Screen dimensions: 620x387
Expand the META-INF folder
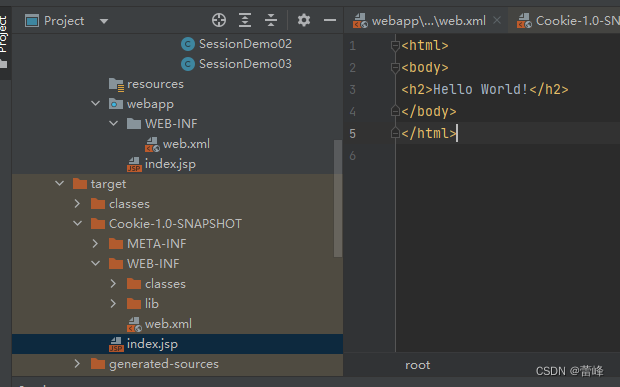pos(95,244)
